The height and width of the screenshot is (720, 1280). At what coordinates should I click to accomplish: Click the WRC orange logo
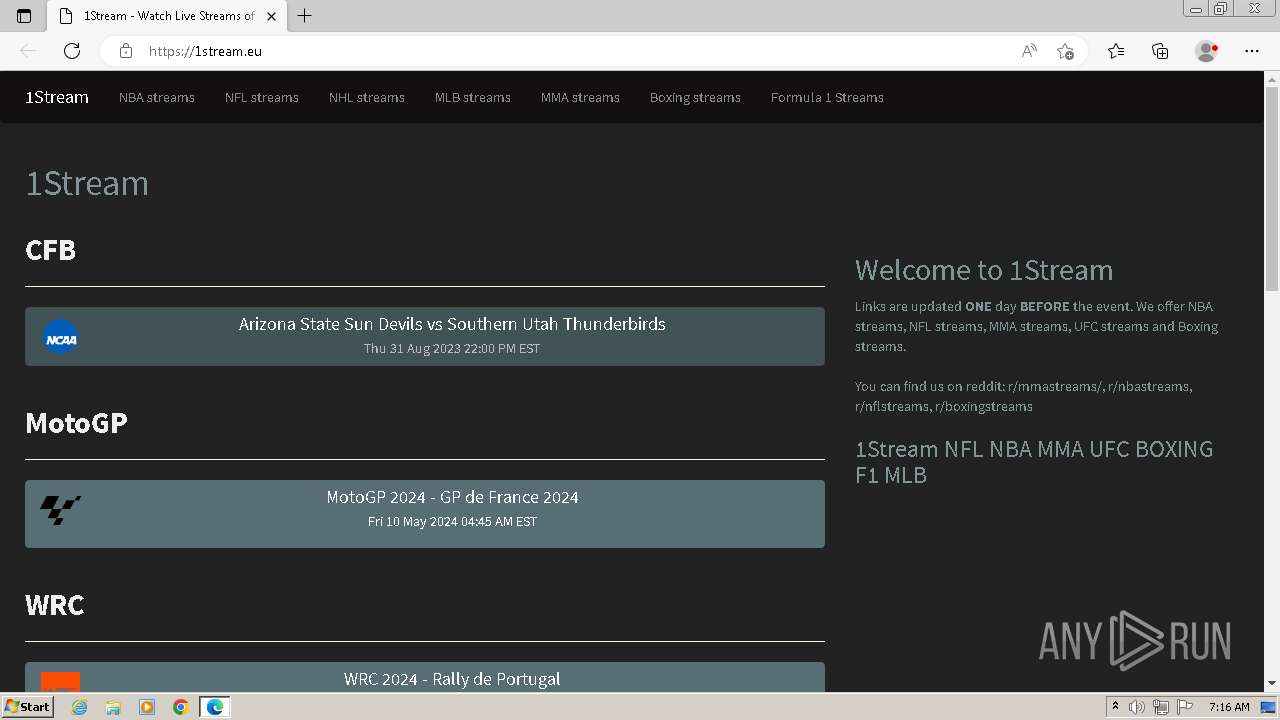61,681
